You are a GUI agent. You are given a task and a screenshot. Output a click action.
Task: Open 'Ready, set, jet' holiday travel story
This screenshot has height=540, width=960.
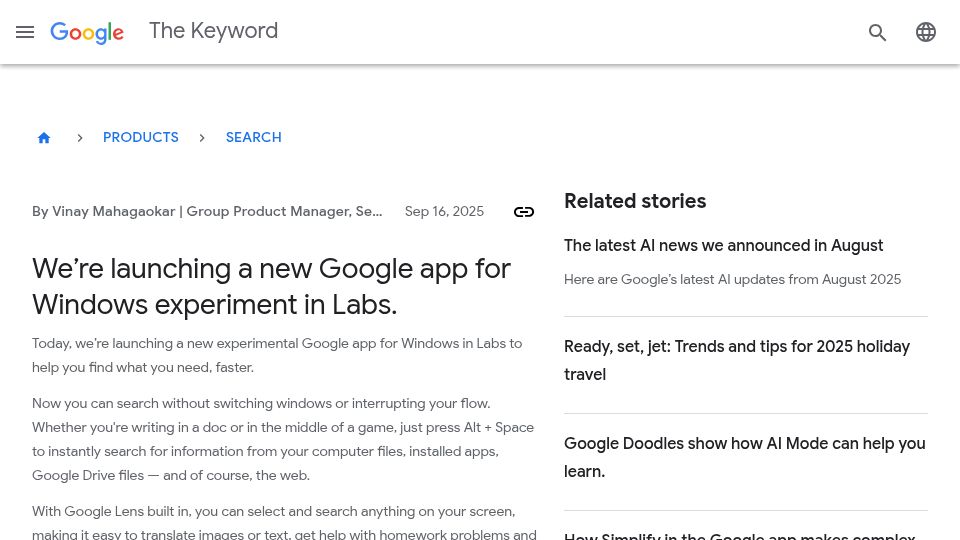(x=737, y=361)
